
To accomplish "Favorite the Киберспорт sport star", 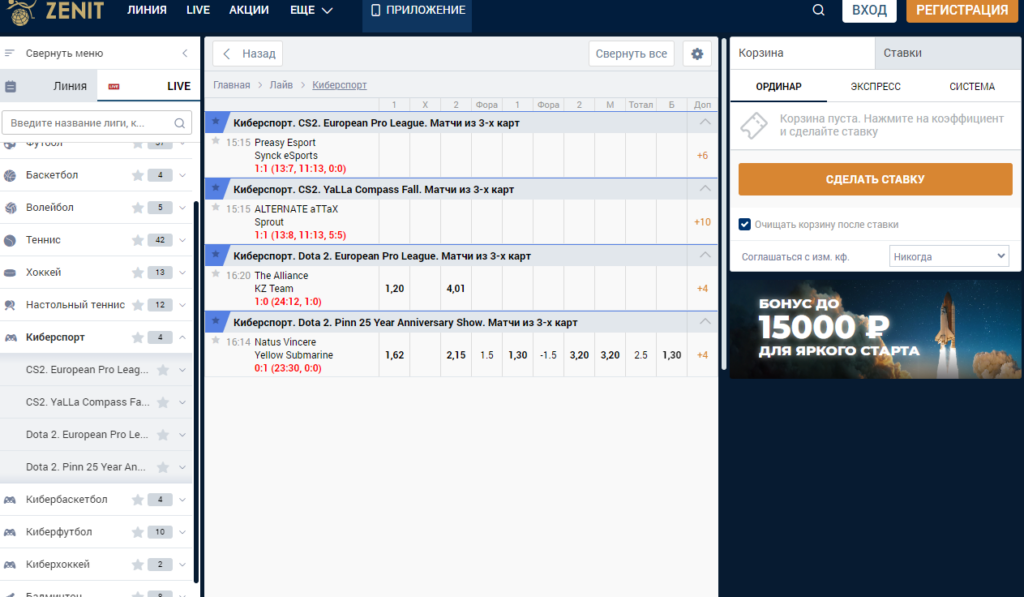I will (137, 337).
